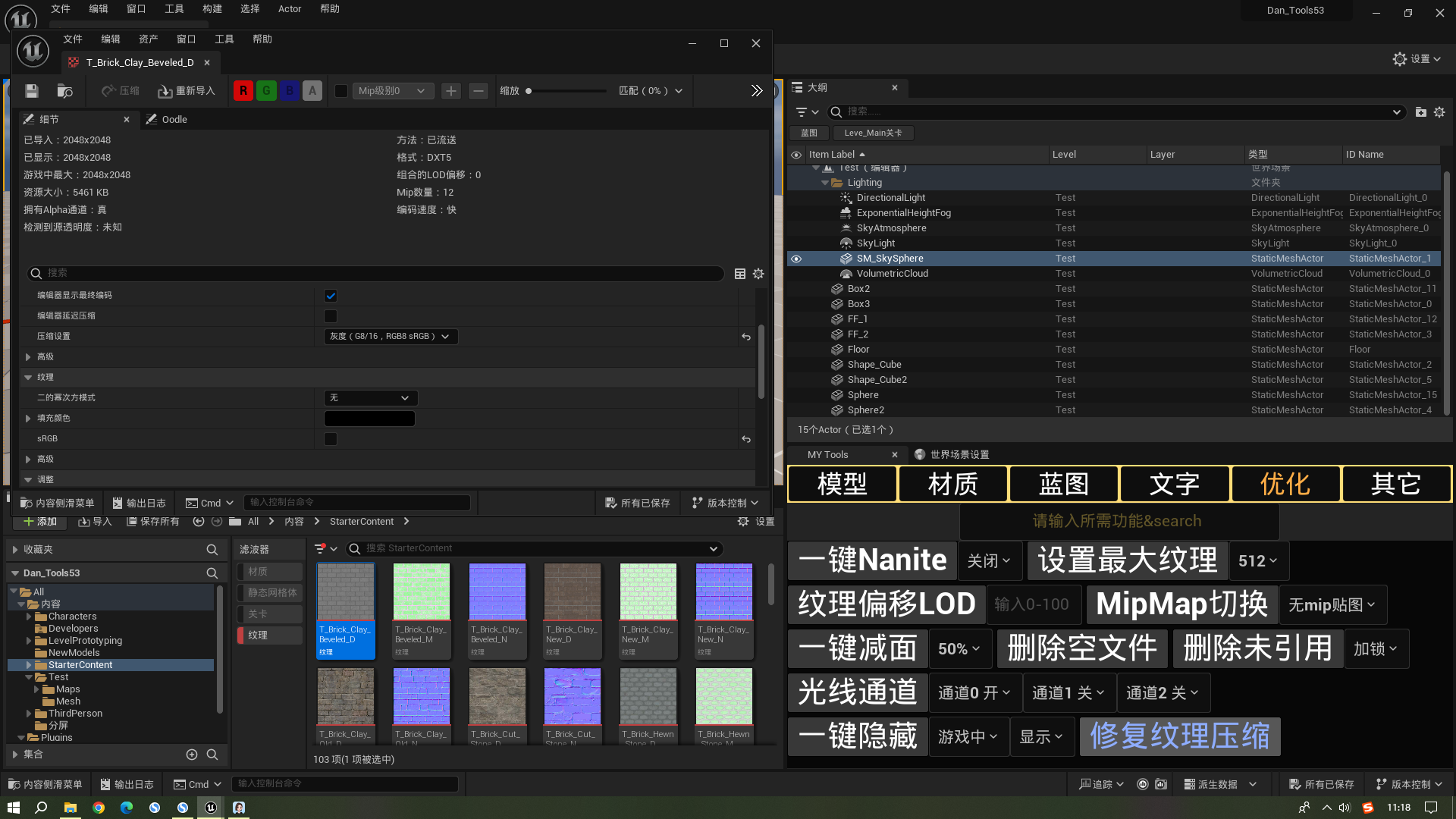Viewport: 1456px width, 819px height.
Task: Enable the 纹理 filter in content browser
Action: 269,635
